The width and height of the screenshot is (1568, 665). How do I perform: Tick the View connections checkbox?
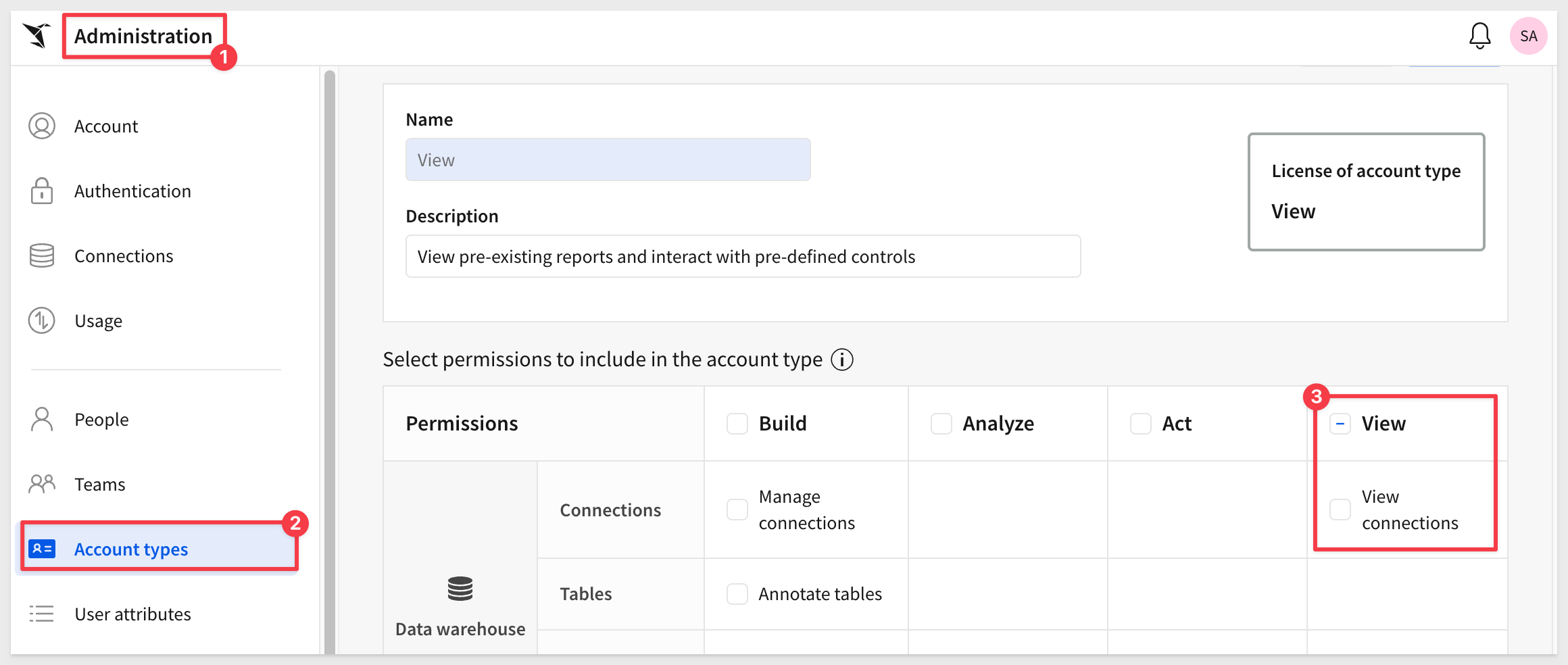[1340, 510]
